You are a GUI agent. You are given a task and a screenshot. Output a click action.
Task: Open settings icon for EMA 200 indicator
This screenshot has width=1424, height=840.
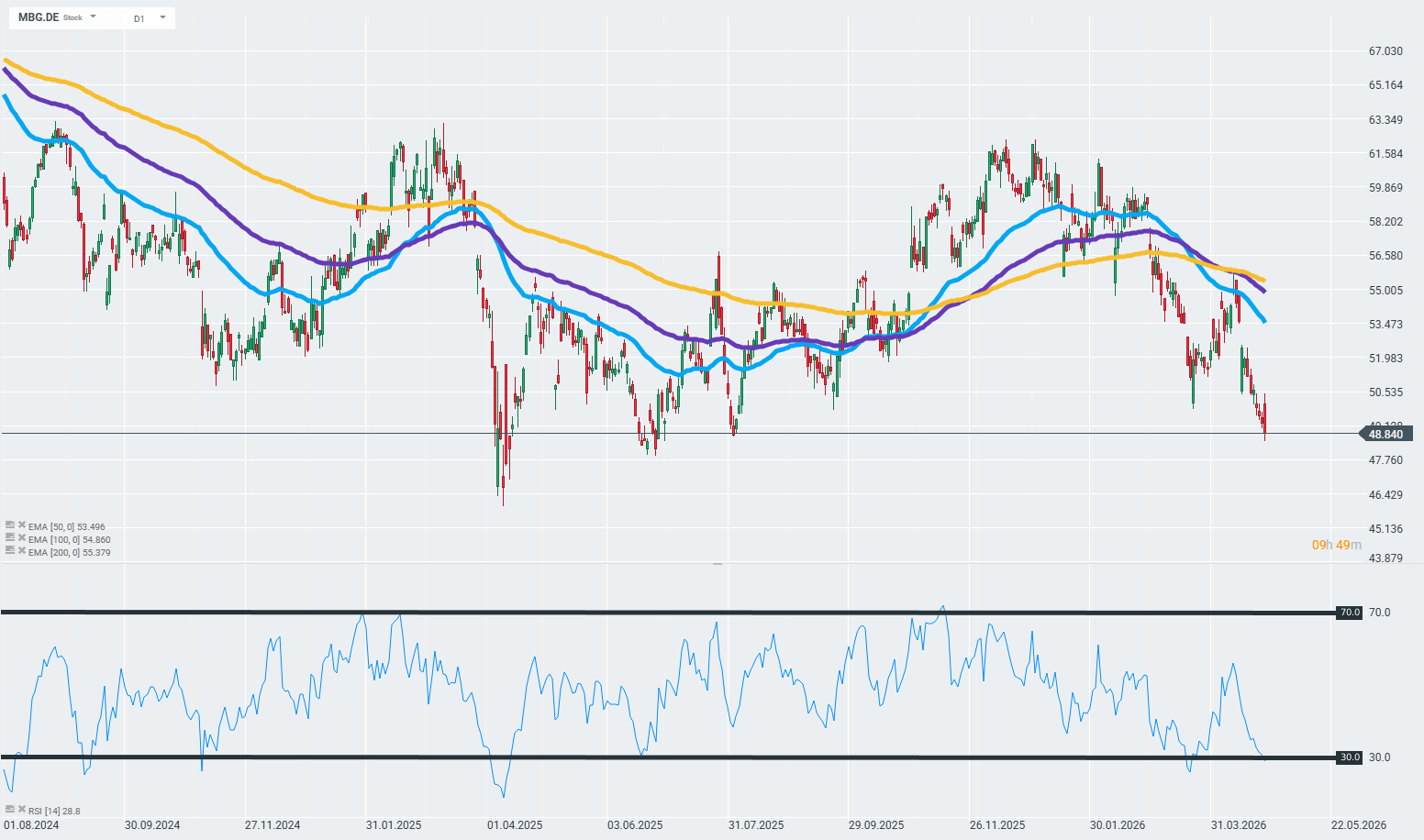10,550
